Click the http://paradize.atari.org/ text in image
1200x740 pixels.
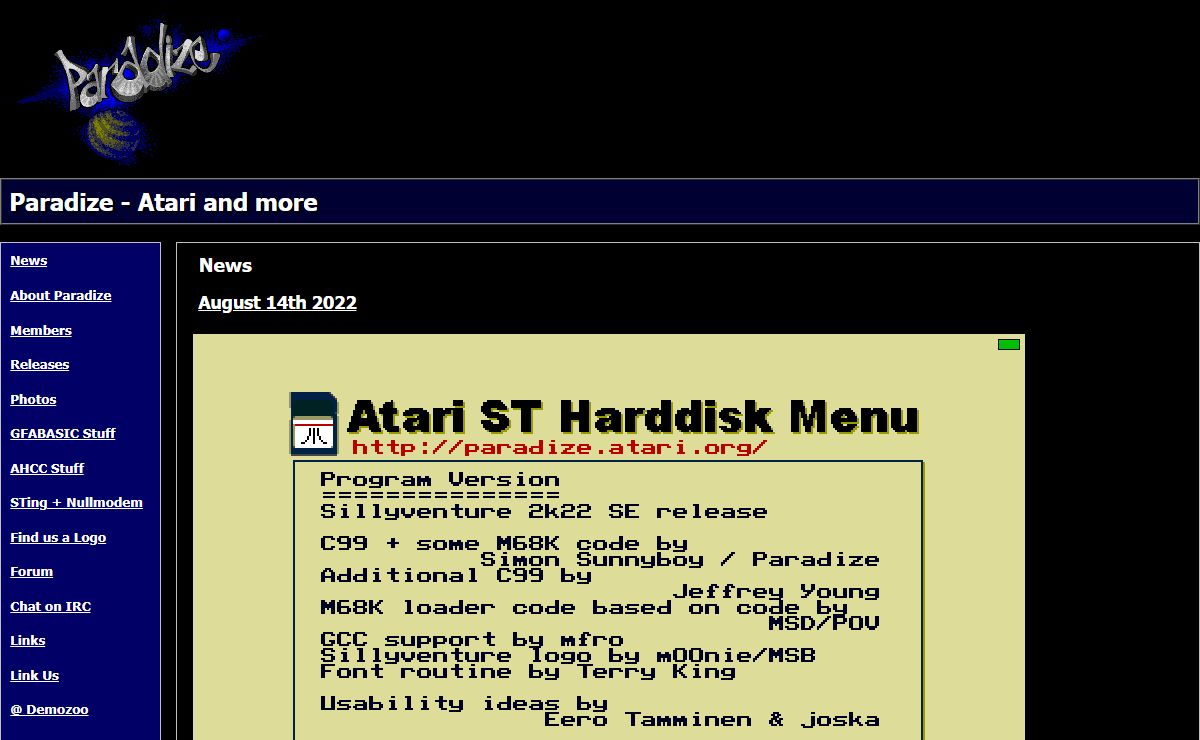(560, 448)
